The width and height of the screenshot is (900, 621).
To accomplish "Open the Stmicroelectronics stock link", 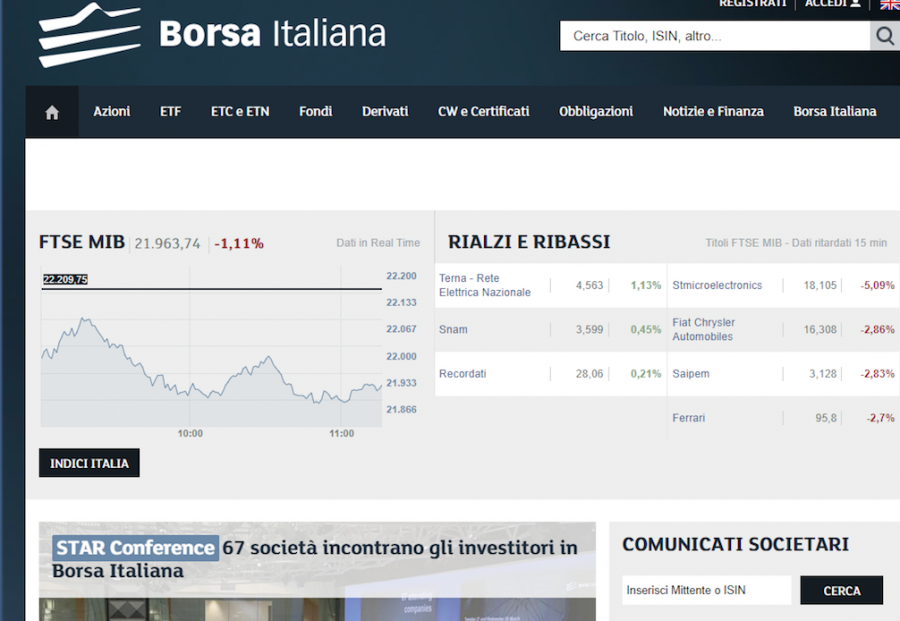I will 717,286.
